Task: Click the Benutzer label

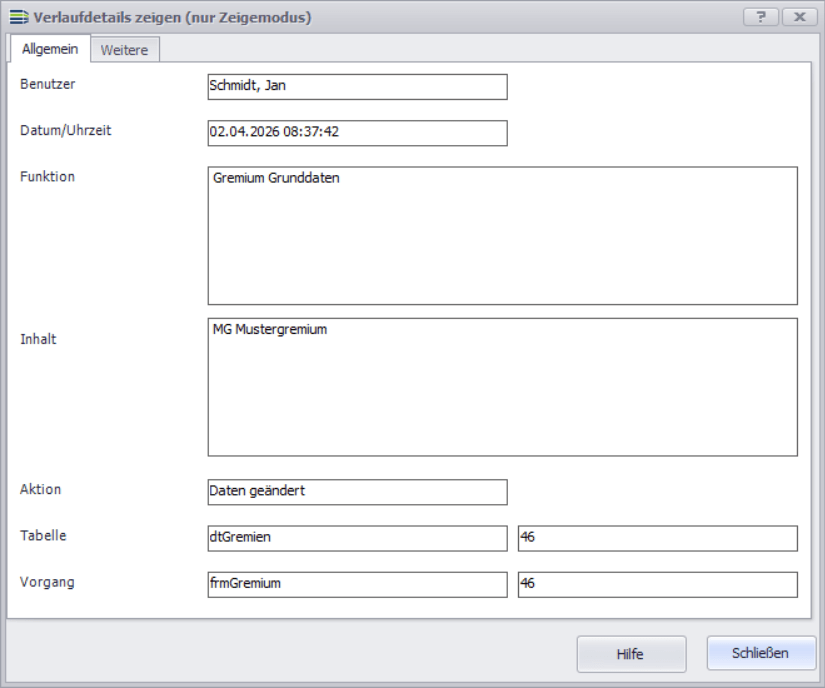Action: pyautogui.click(x=48, y=84)
